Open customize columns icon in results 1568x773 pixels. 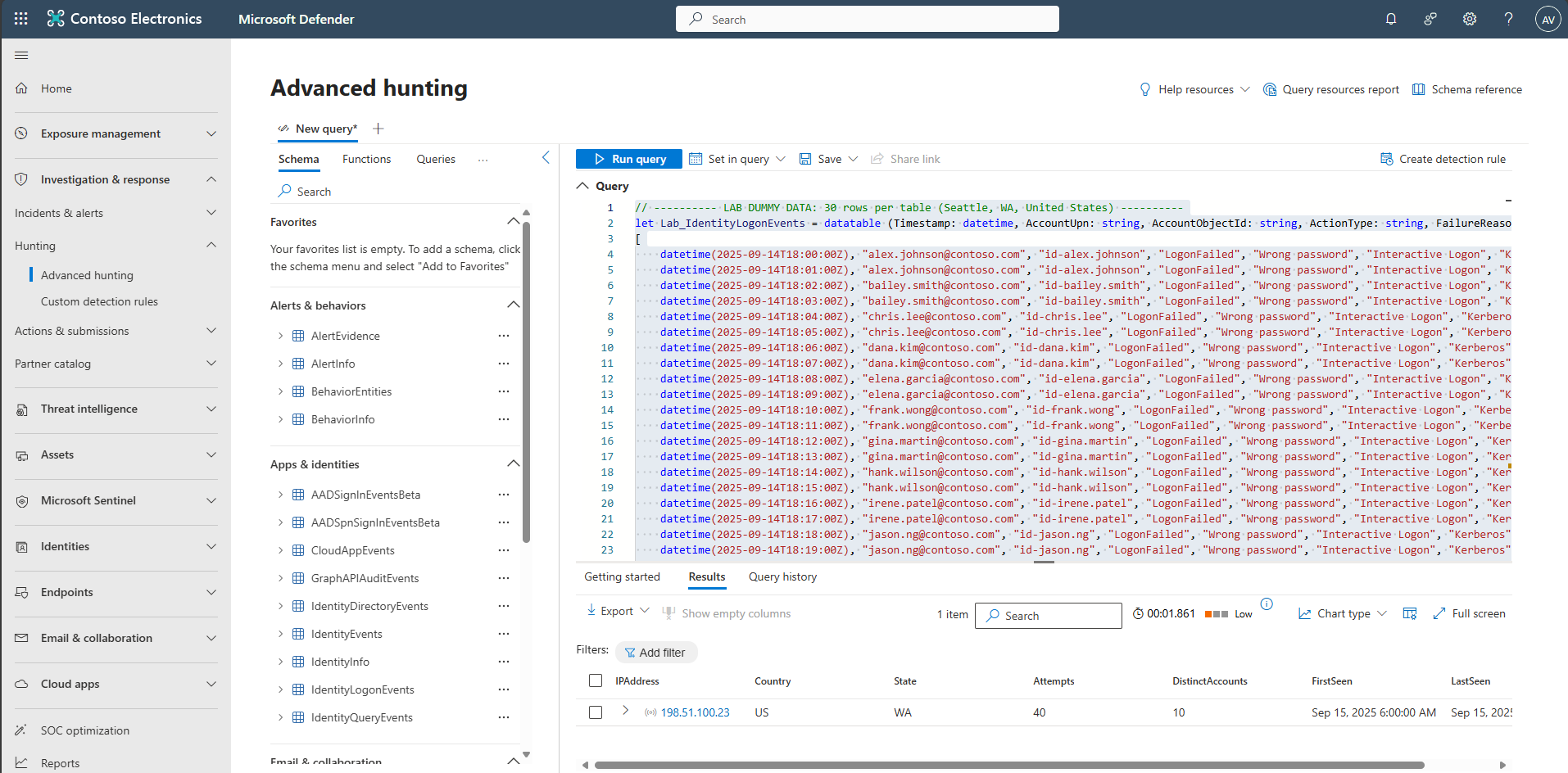[1410, 613]
